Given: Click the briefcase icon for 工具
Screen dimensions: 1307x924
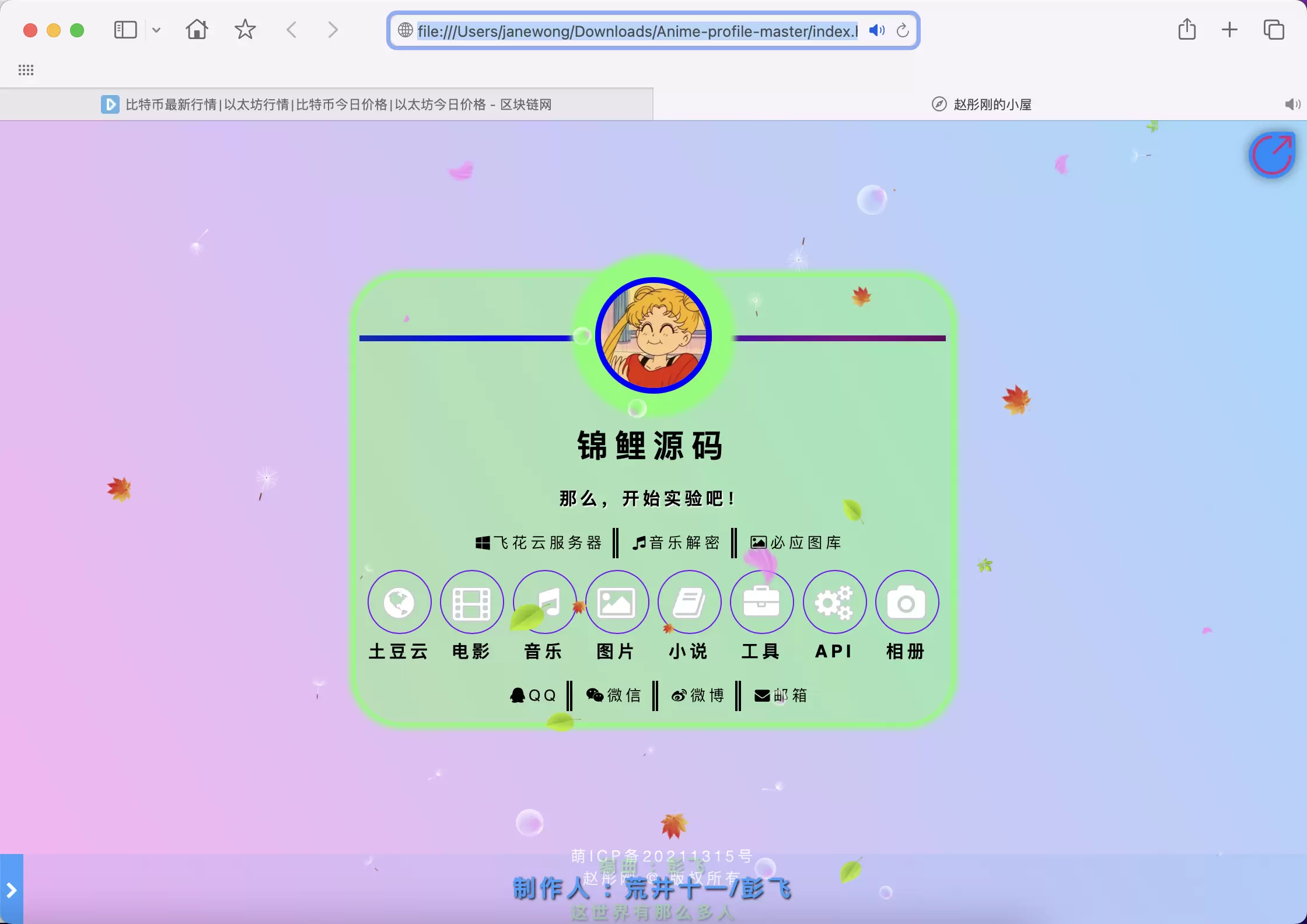Looking at the screenshot, I should 761,602.
